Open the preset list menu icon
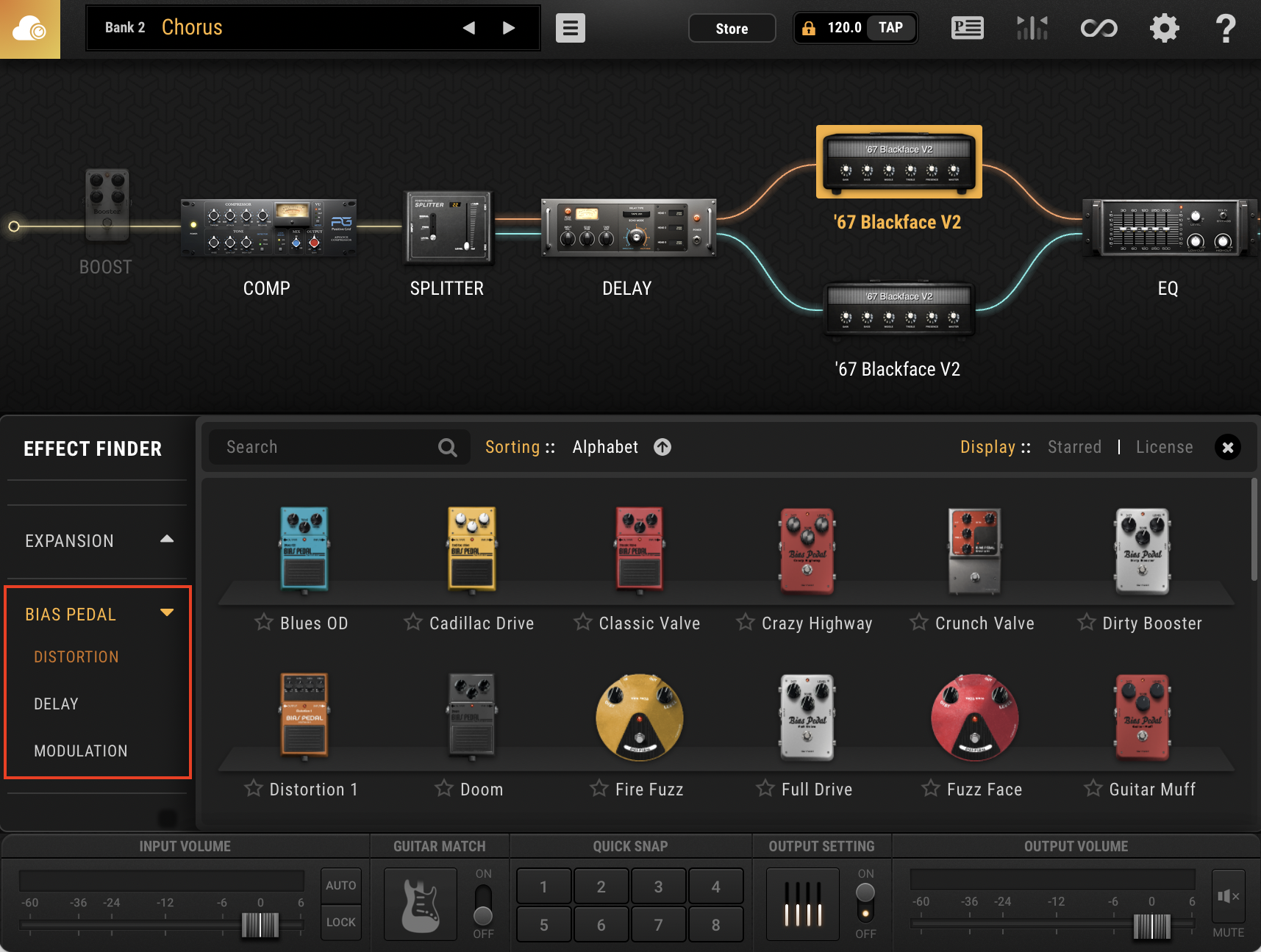 pos(570,28)
